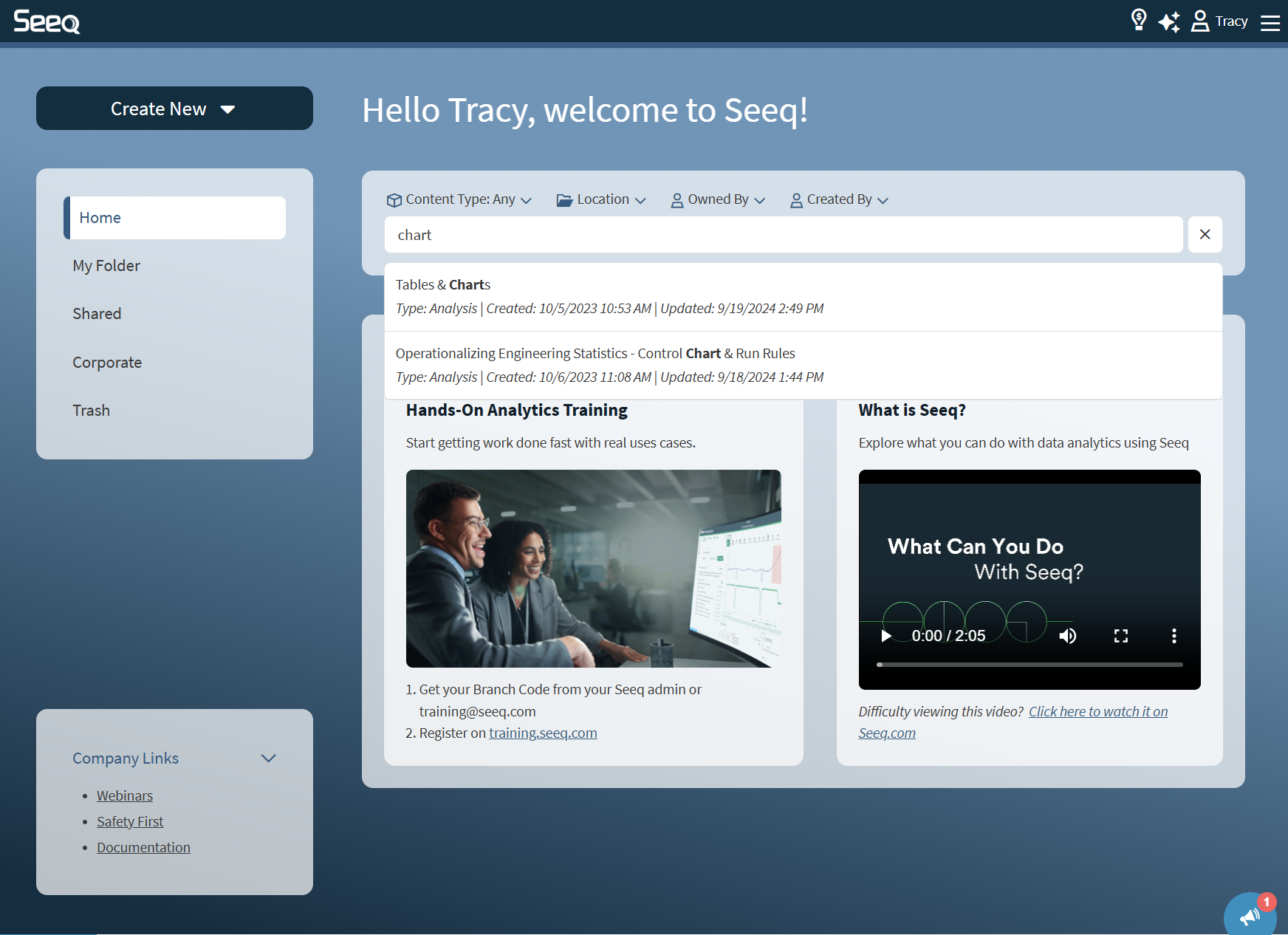Open the Trash section
Image resolution: width=1288 pixels, height=935 pixels.
click(91, 411)
